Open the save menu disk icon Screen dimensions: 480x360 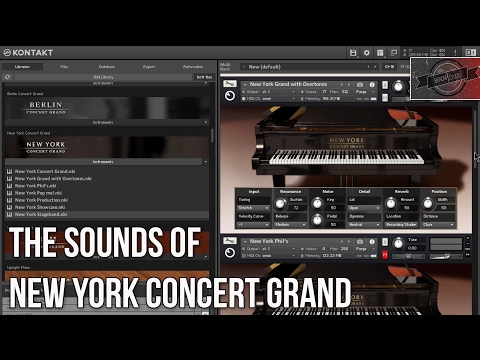[x=353, y=53]
